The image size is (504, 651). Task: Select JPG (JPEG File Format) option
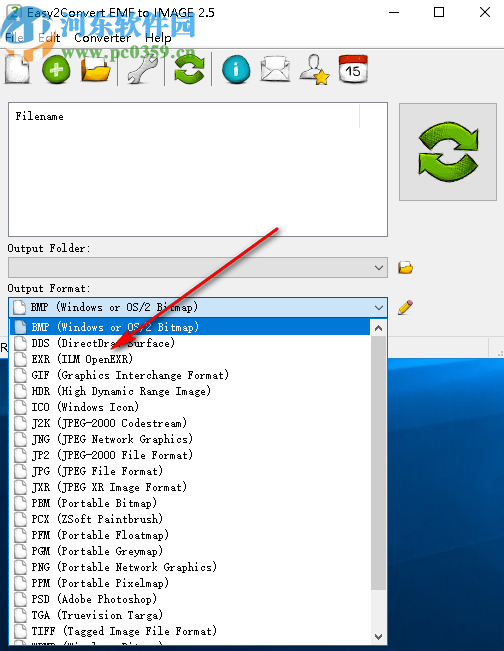[x=190, y=471]
